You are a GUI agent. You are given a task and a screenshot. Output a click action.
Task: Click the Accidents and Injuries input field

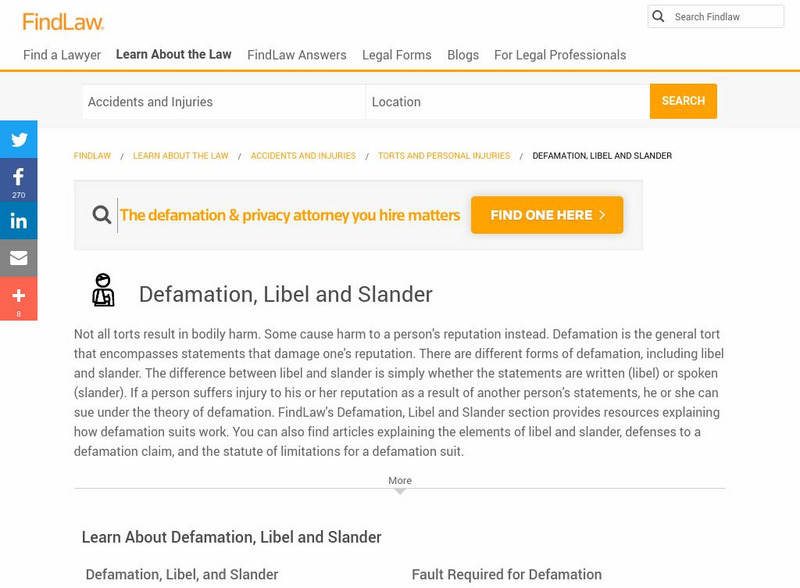tap(223, 102)
